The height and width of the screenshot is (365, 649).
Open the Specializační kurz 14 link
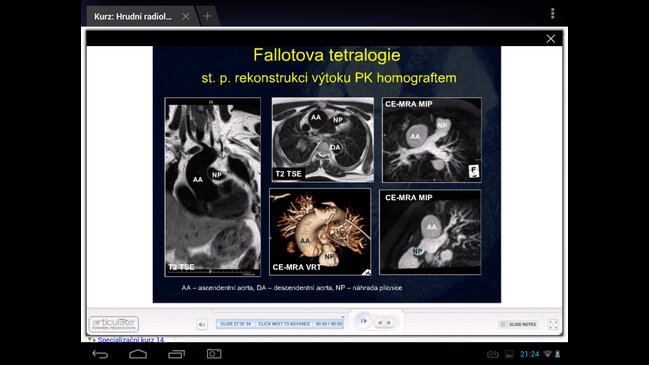[x=130, y=339]
